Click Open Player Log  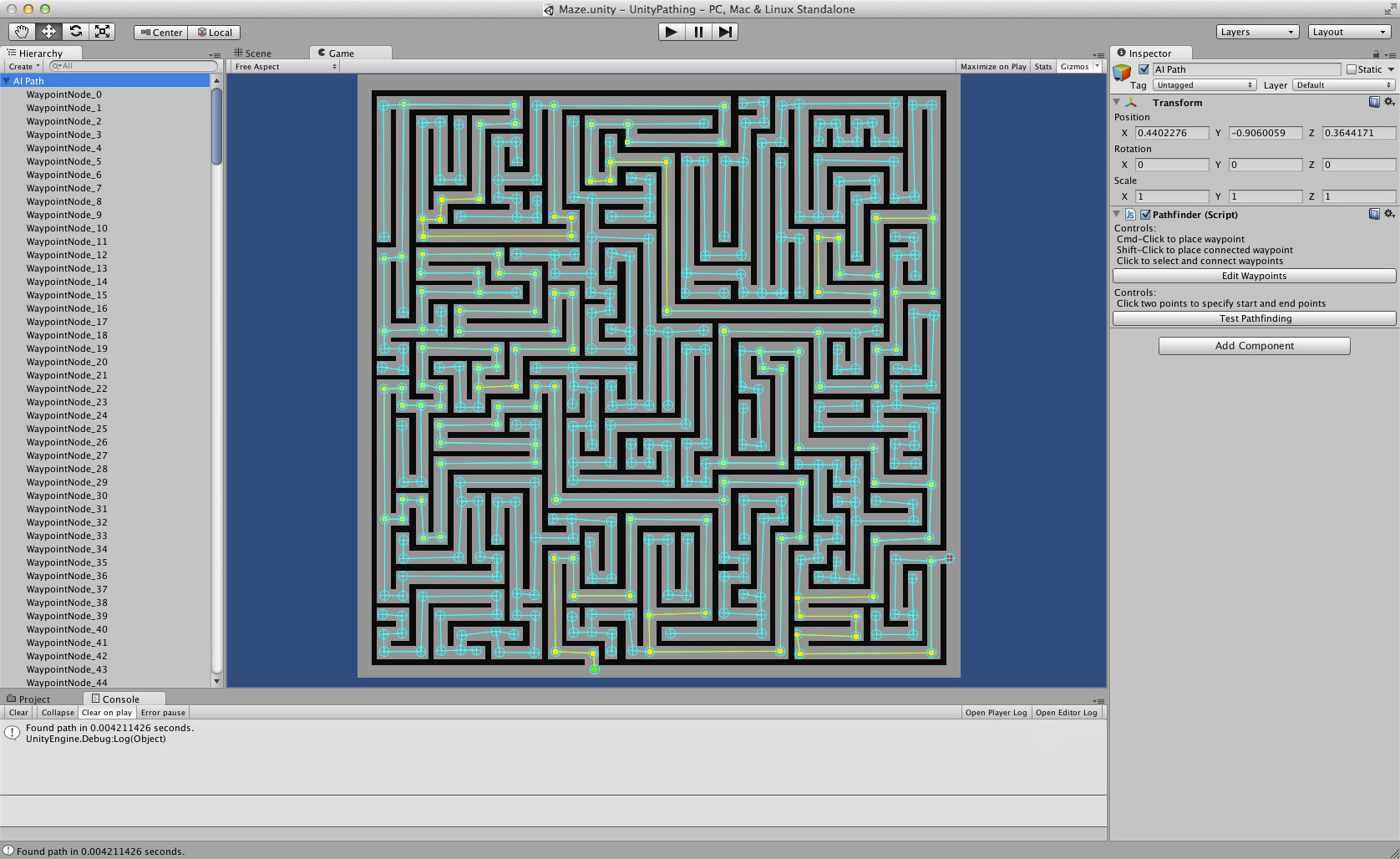click(x=996, y=713)
